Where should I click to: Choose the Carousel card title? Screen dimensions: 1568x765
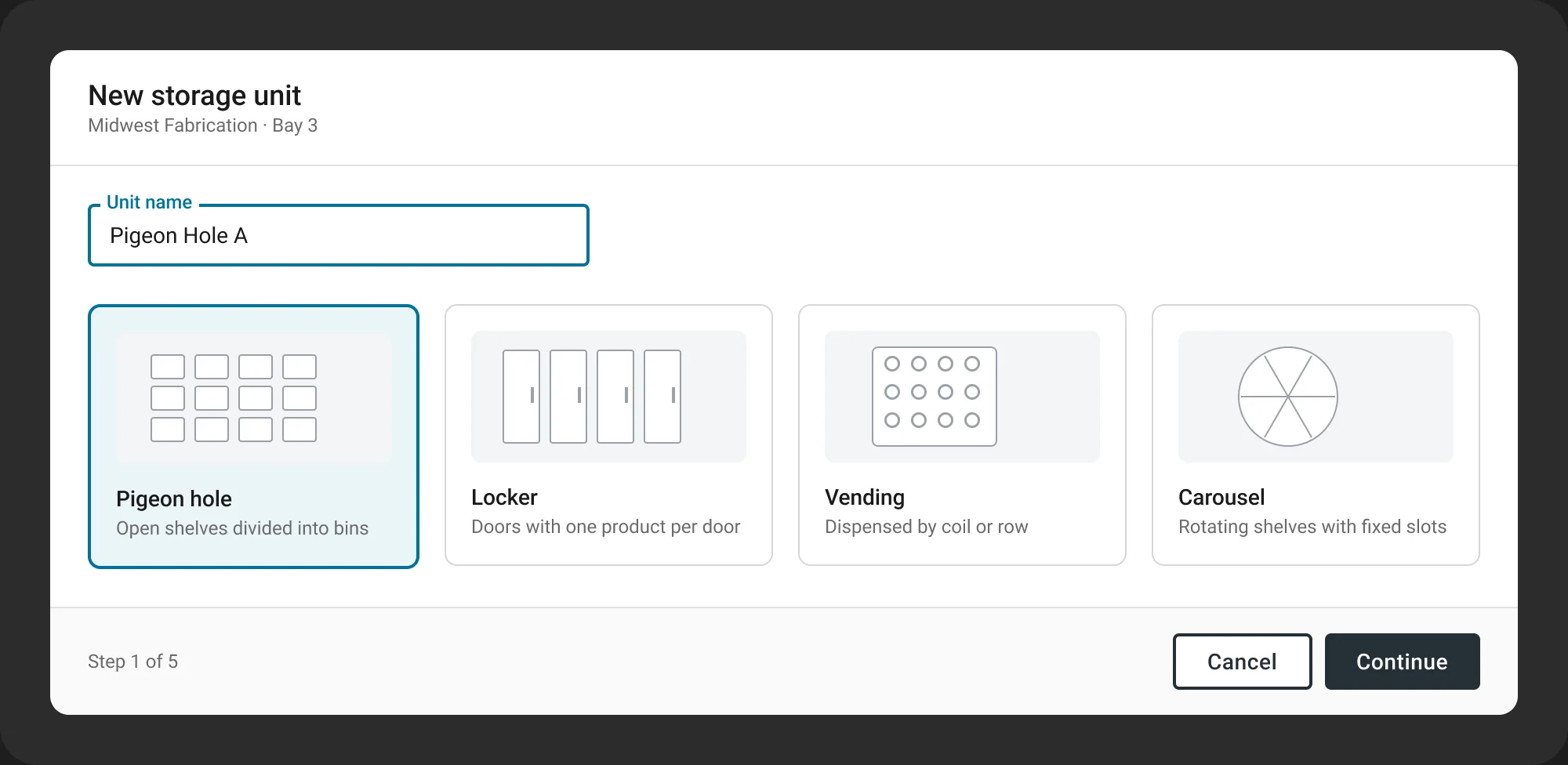tap(1221, 497)
